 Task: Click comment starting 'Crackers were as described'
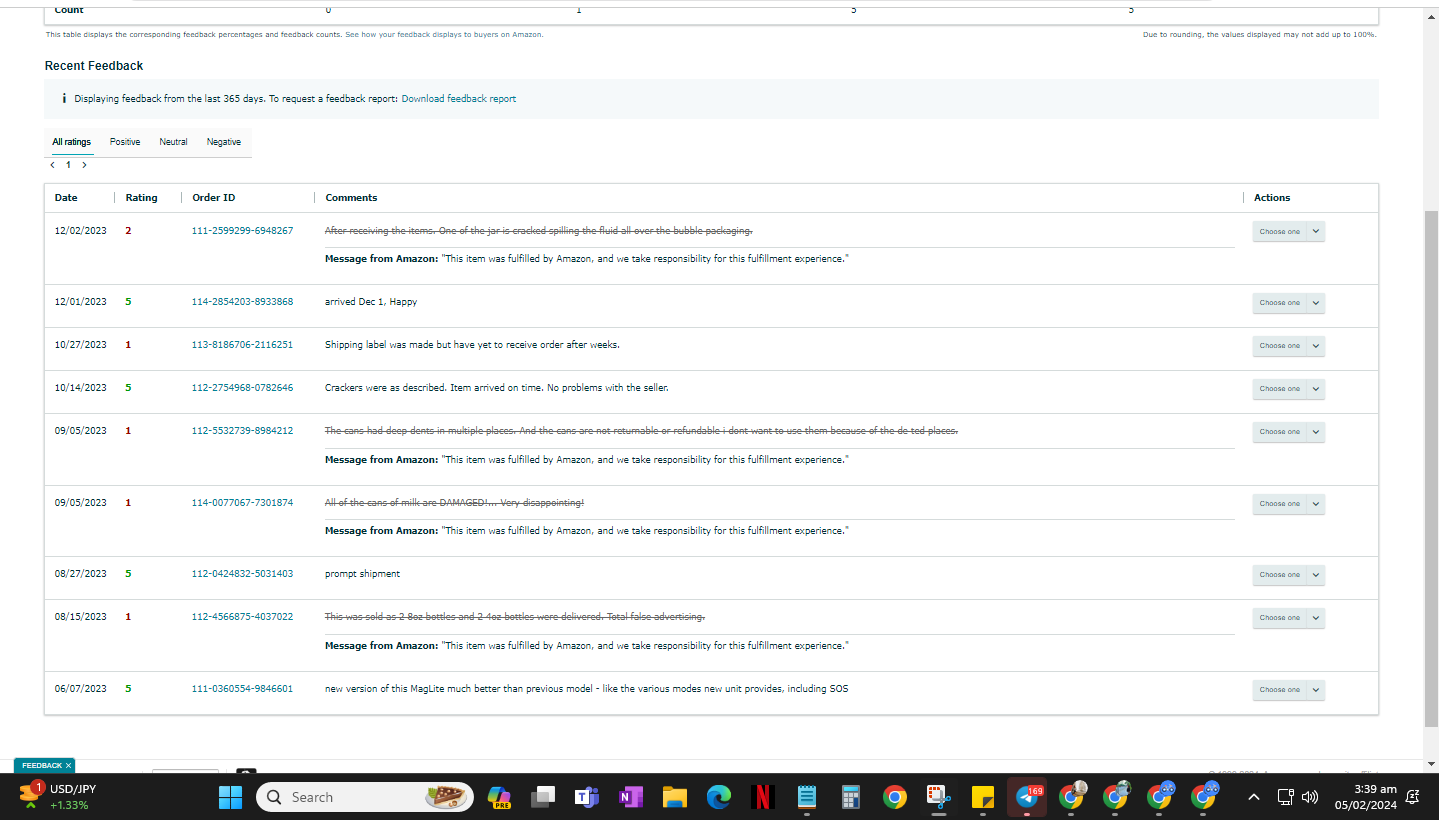coord(496,387)
